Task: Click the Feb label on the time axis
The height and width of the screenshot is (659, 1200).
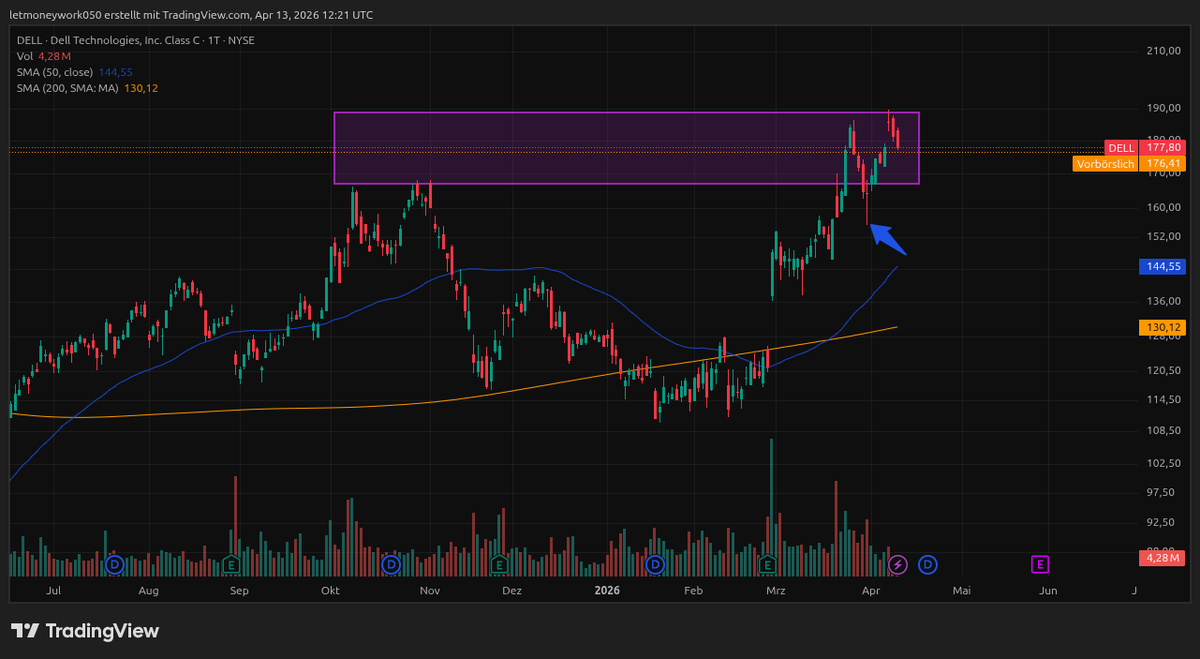Action: point(694,591)
